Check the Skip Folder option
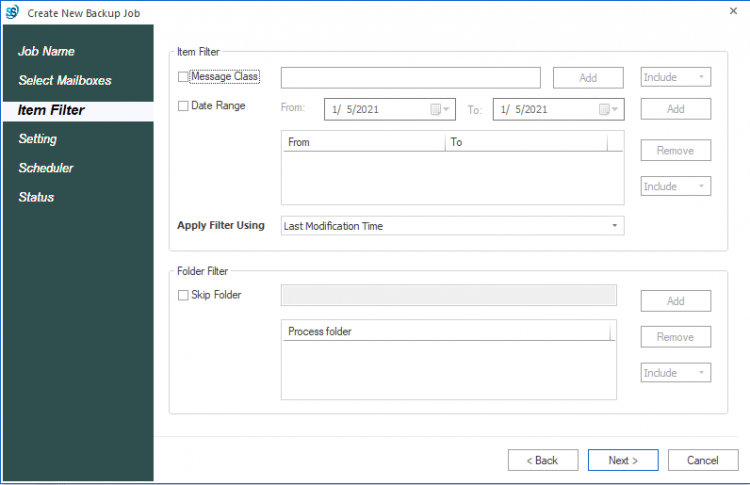Screen dimensions: 750x485 click(182, 295)
